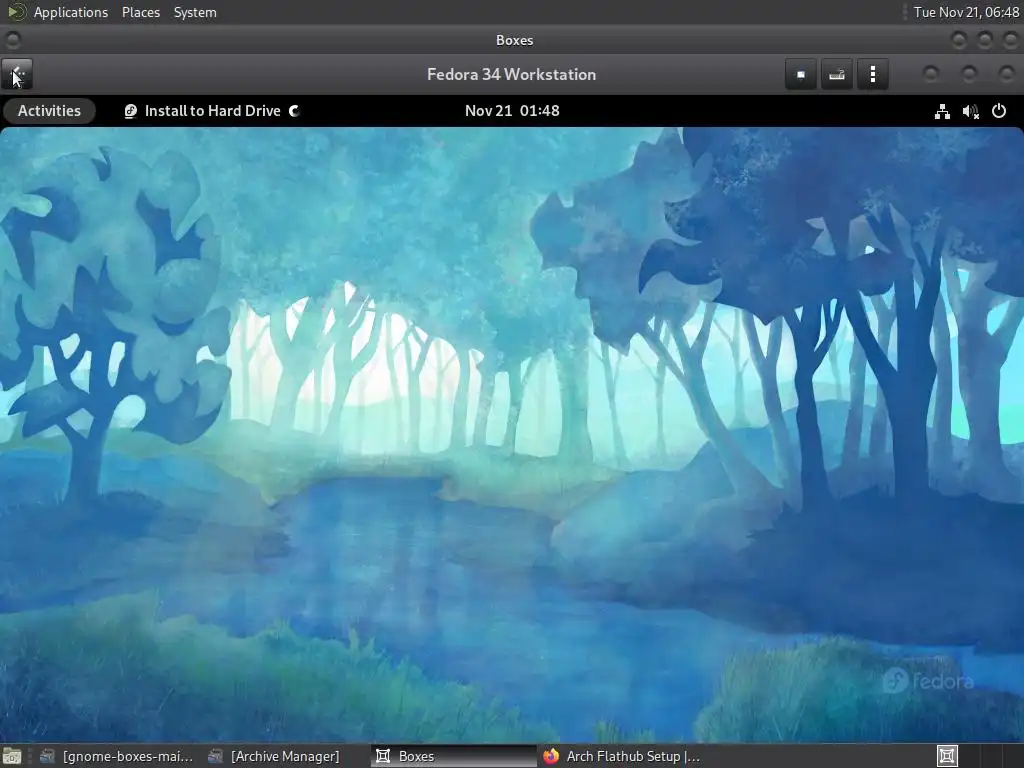
Task: Click the muted volume icon in Fedora panel
Action: coord(970,112)
